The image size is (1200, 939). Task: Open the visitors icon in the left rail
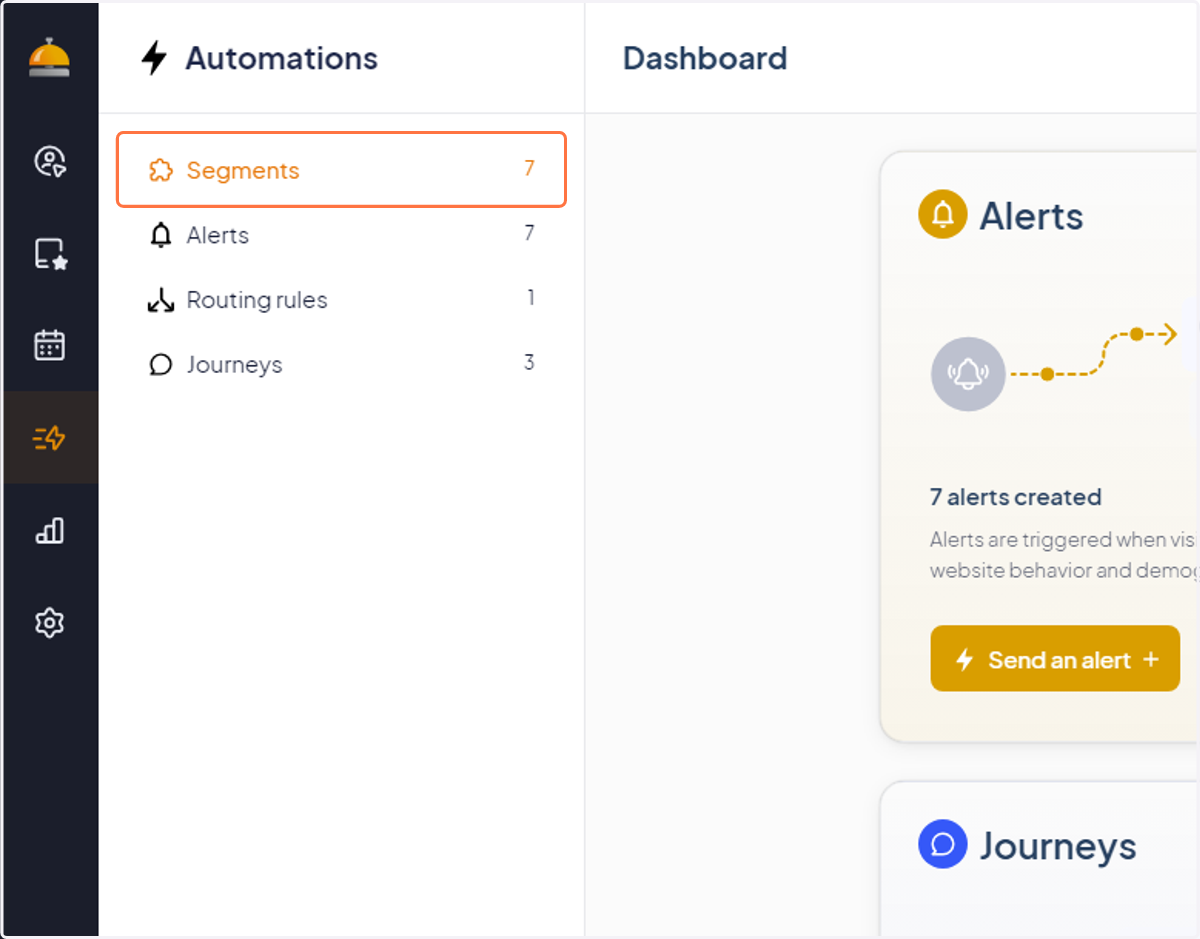point(49,161)
